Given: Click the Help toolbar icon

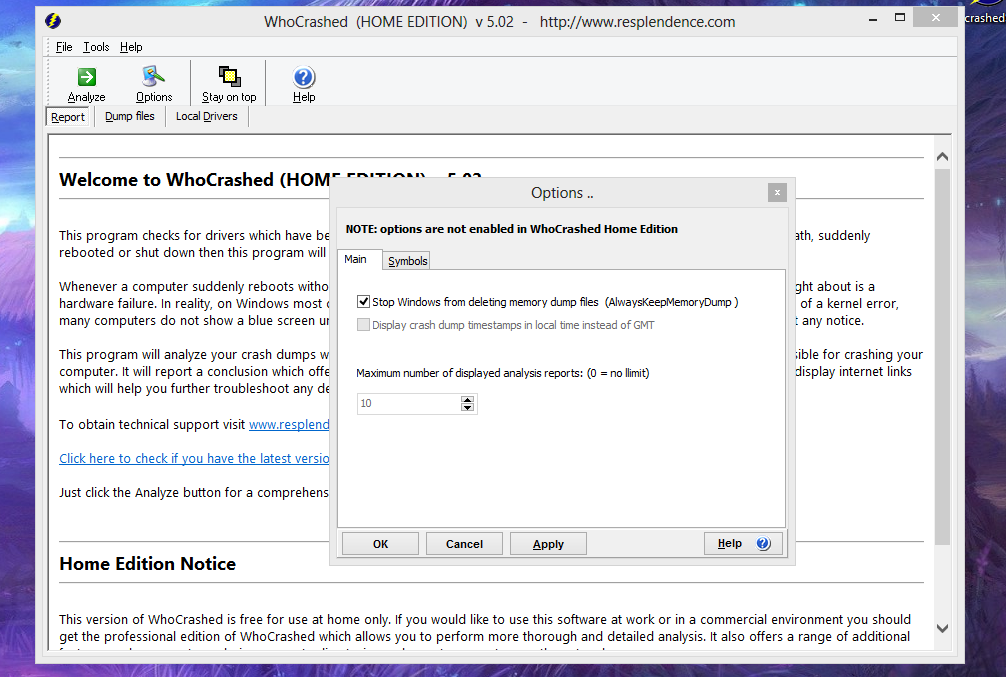Looking at the screenshot, I should pos(304,78).
